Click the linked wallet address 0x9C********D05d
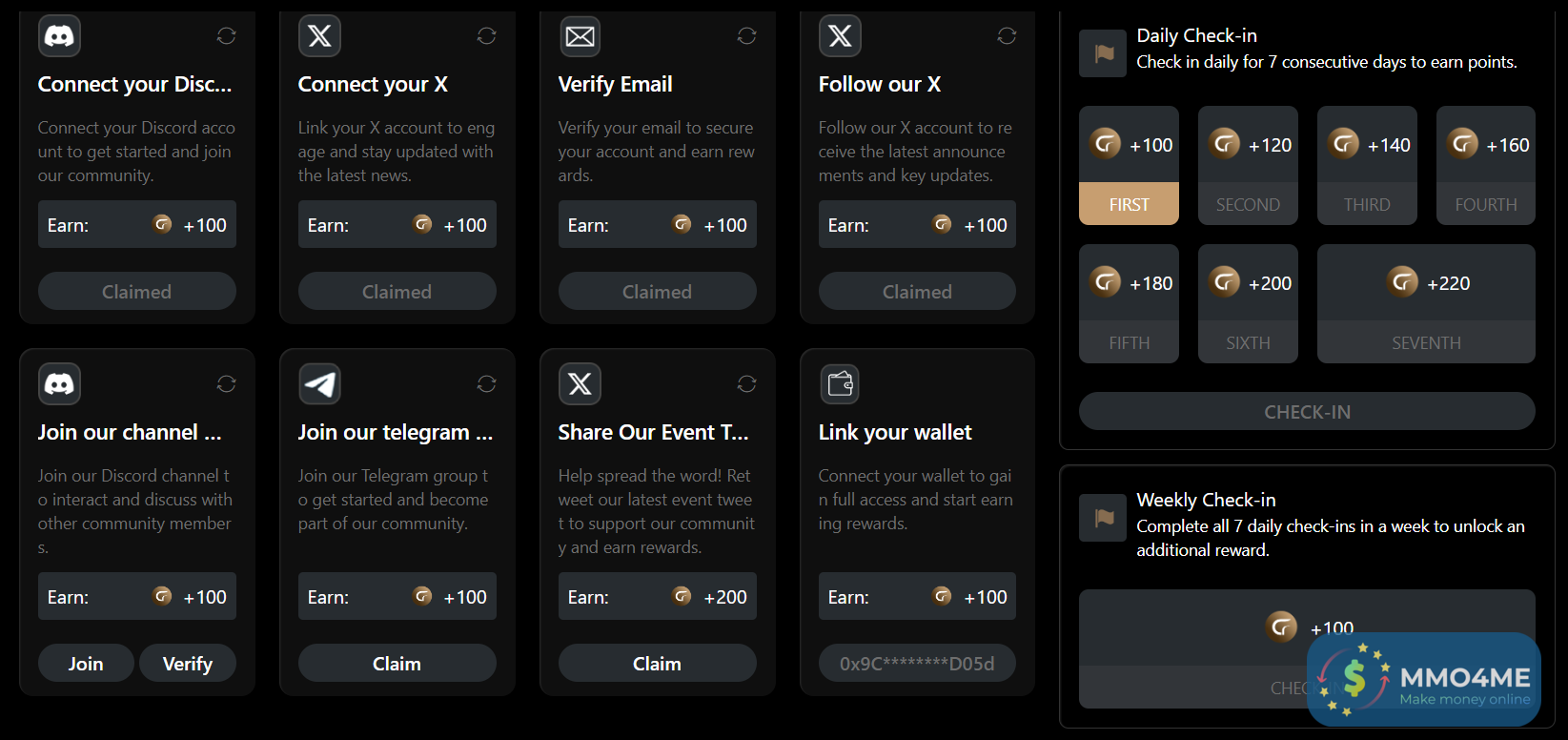 tap(917, 664)
